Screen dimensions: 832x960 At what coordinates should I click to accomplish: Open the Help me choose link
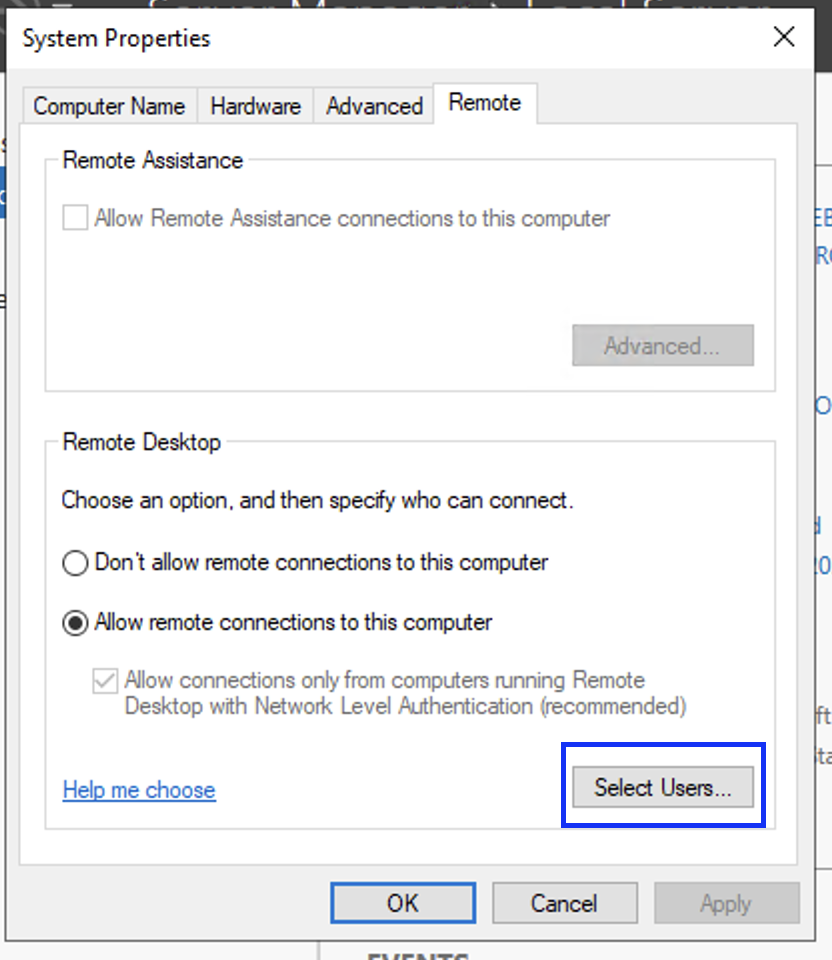pyautogui.click(x=139, y=790)
